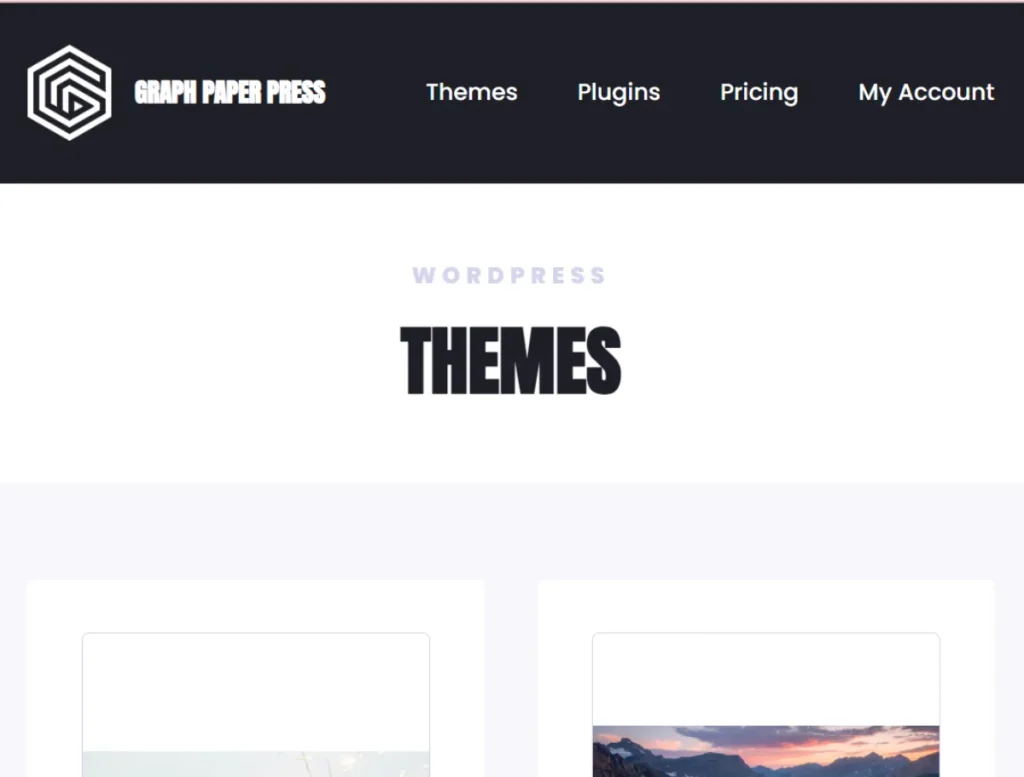1024x777 pixels.
Task: Click the Graph Paper Press wordmark text
Action: pos(230,92)
